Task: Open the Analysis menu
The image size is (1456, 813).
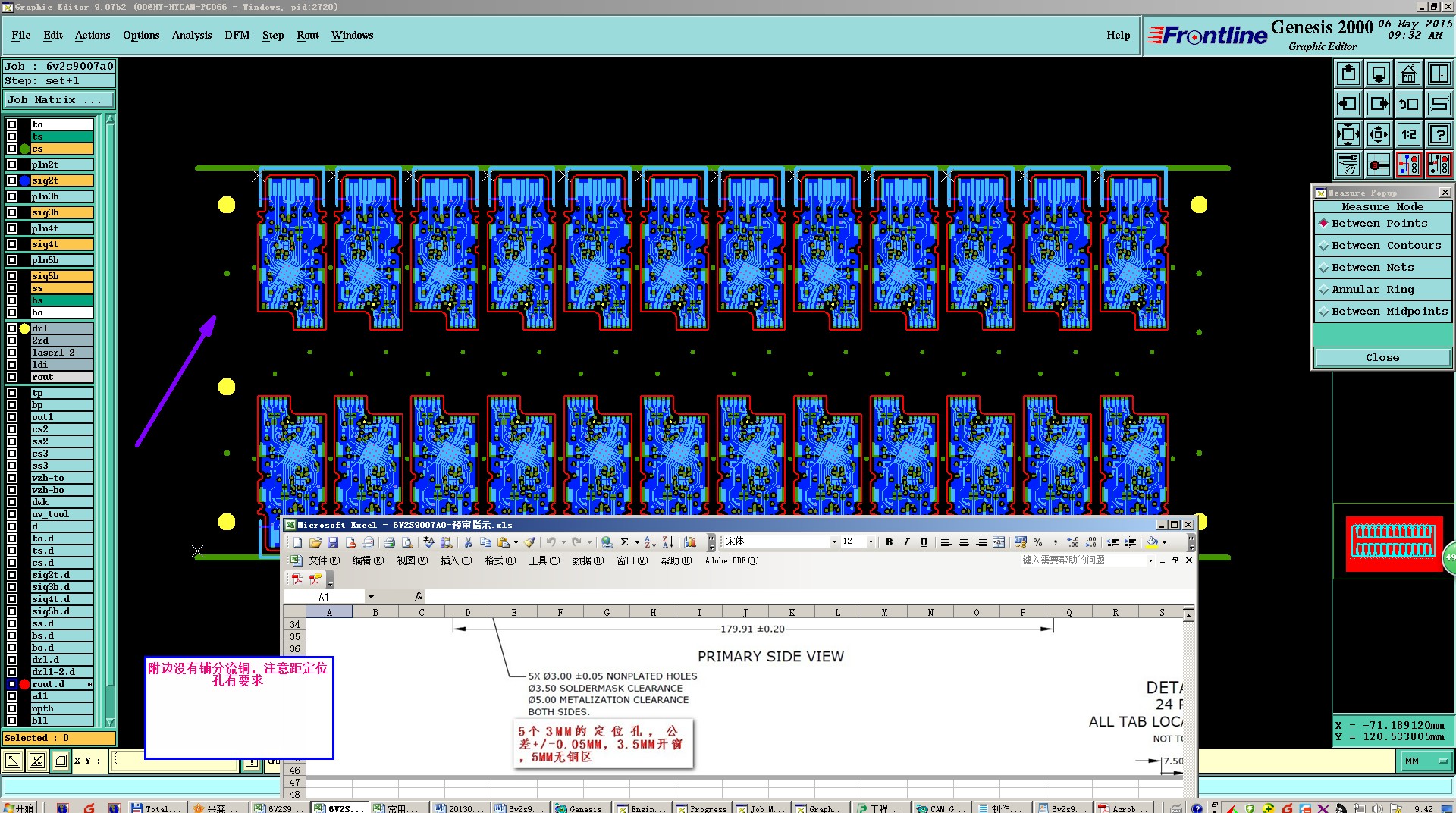Action: pyautogui.click(x=192, y=36)
